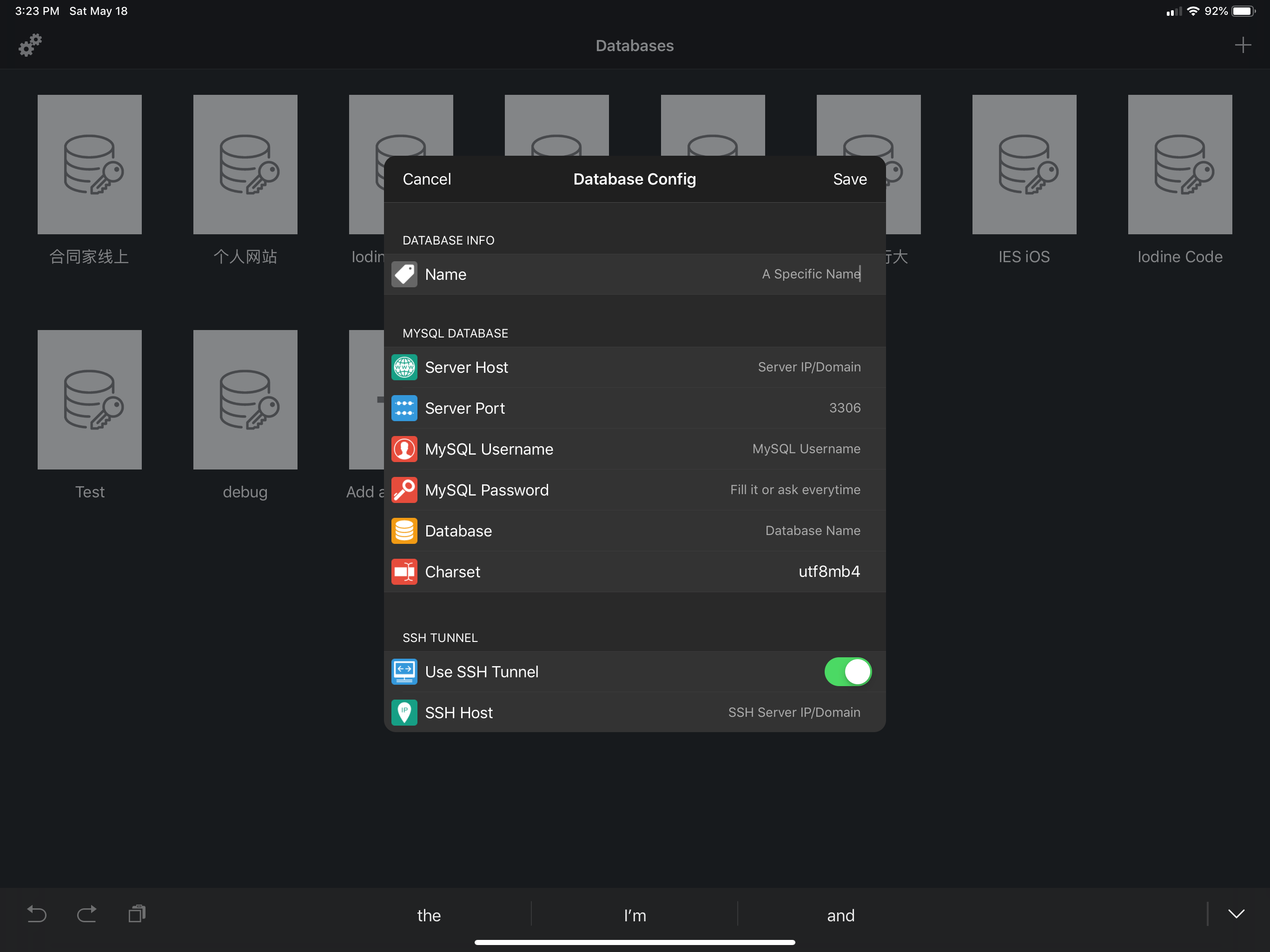
Task: Edit the Fill it or ask everytime field
Action: coord(795,490)
